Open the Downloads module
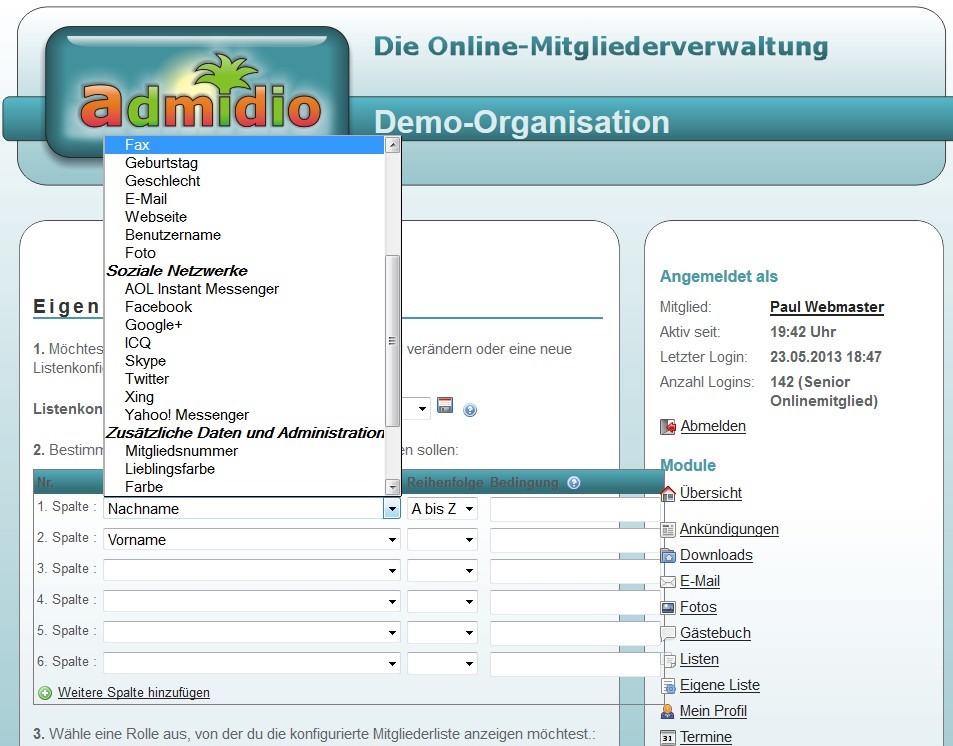 click(715, 555)
